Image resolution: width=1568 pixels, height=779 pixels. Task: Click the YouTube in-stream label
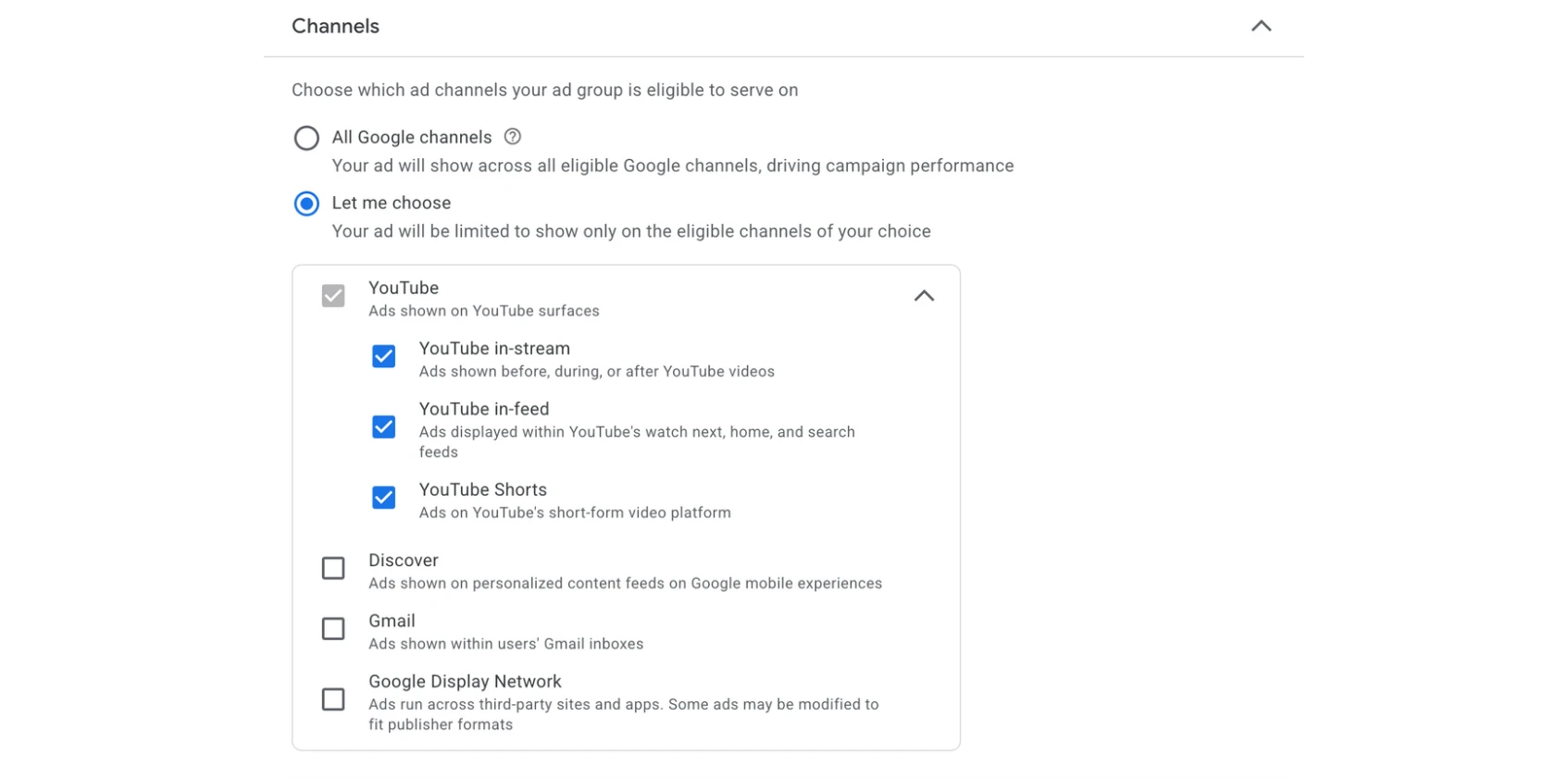coord(494,349)
